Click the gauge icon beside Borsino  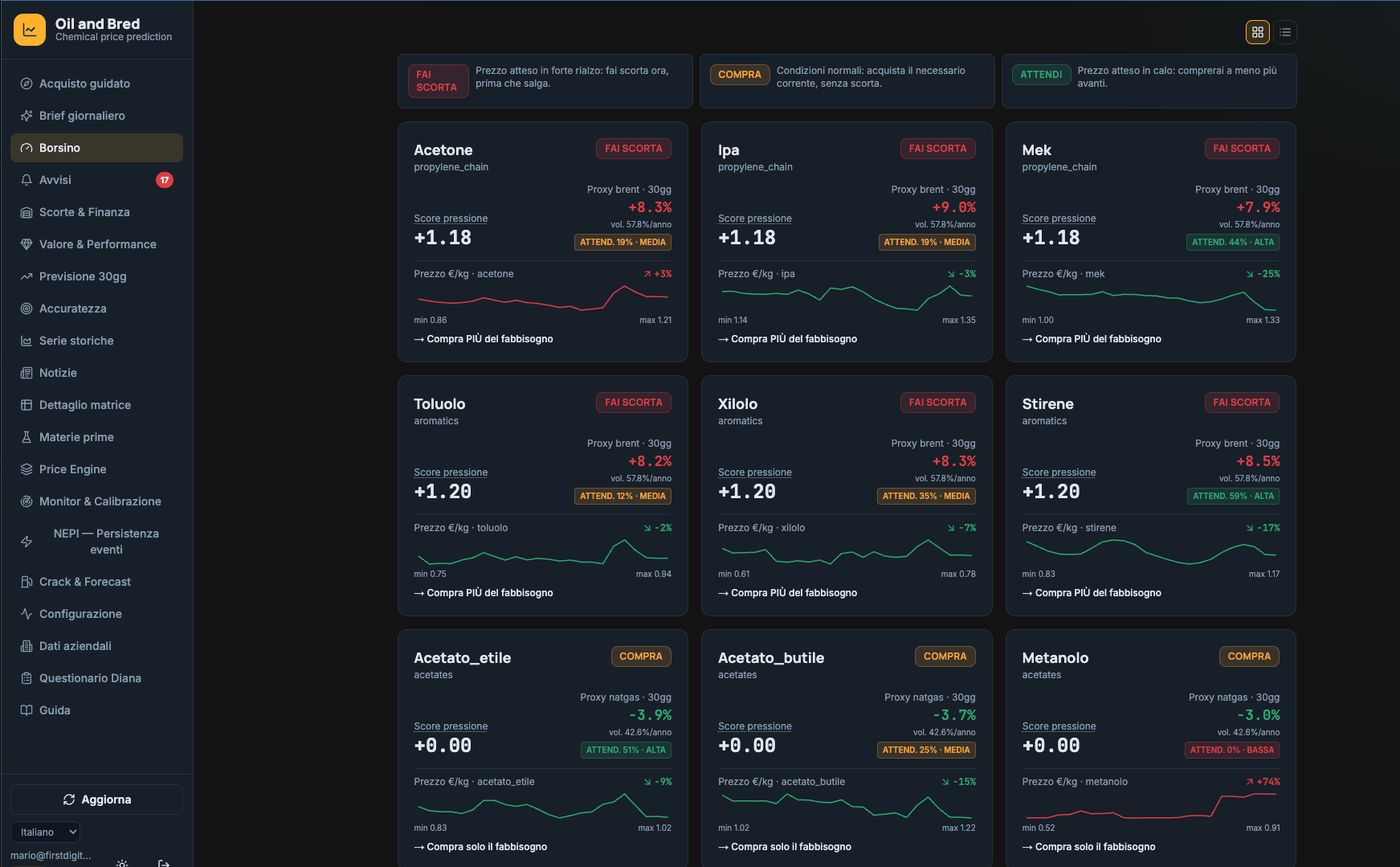(27, 148)
